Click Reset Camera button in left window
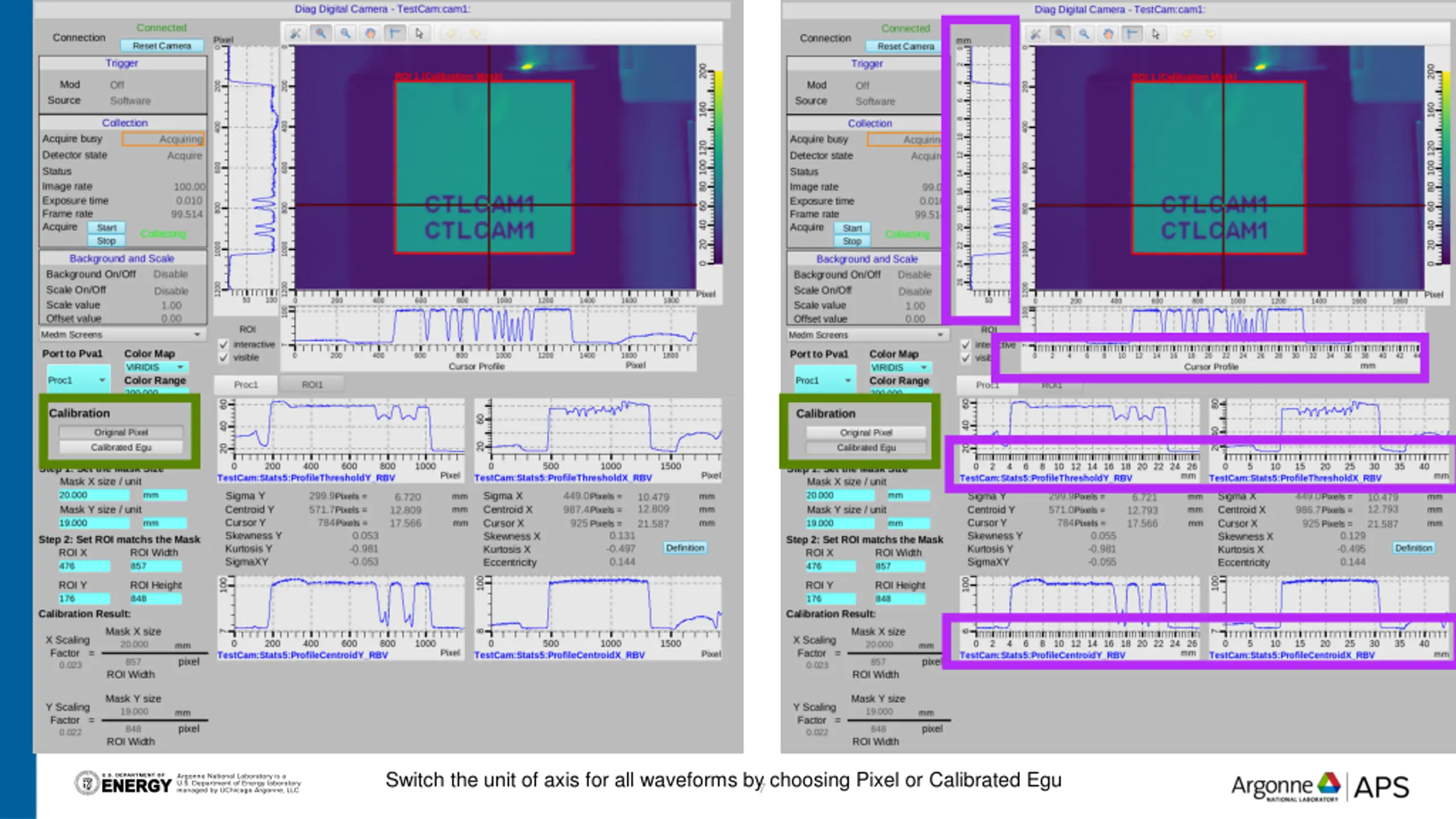This screenshot has width=1456, height=819. [162, 45]
